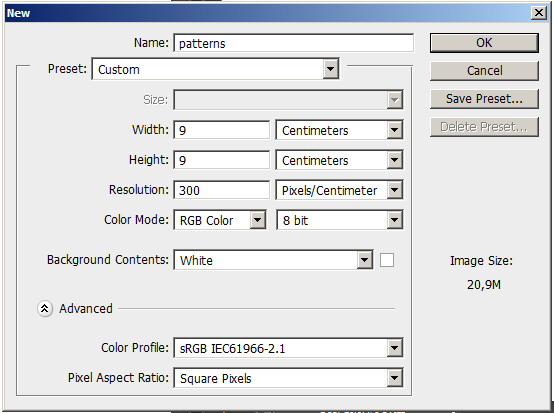Click the Cancel button
This screenshot has width=554, height=413.
tap(484, 71)
